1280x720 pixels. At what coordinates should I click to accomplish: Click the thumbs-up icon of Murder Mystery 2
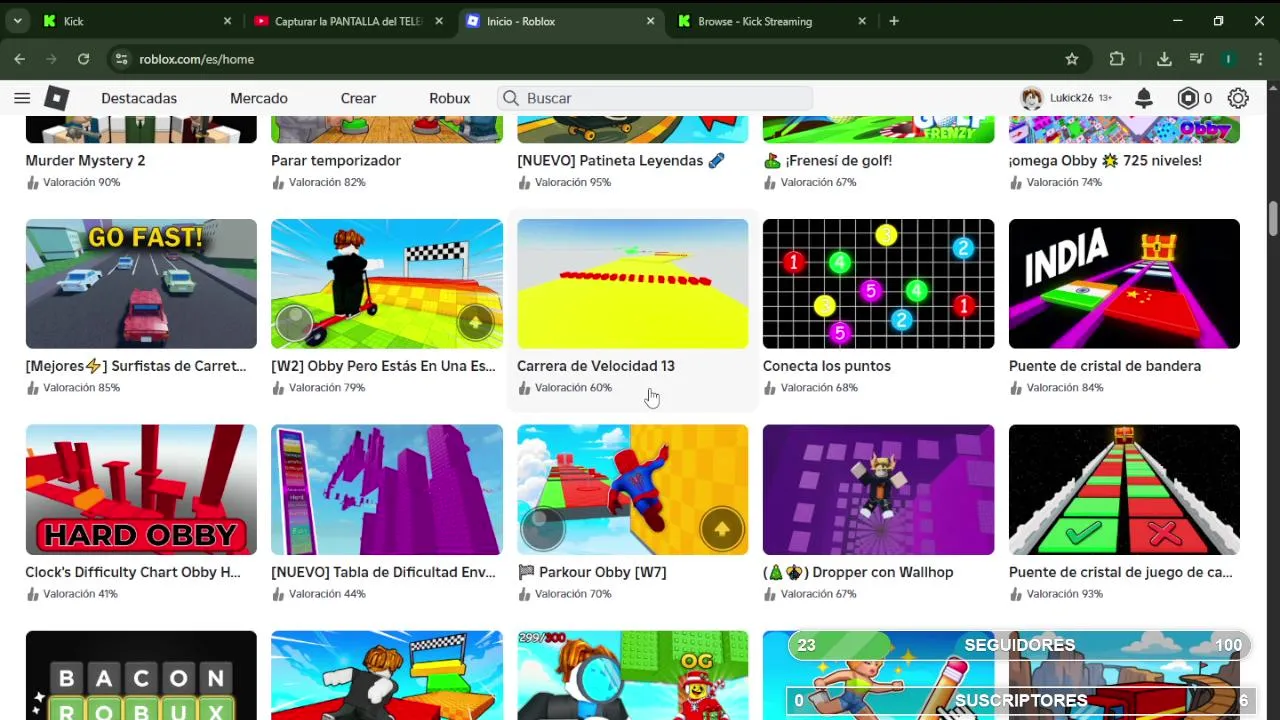pyautogui.click(x=33, y=182)
